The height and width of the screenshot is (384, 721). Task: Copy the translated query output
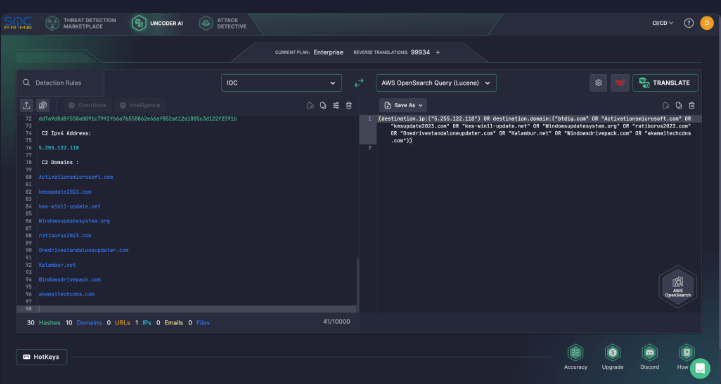[679, 106]
